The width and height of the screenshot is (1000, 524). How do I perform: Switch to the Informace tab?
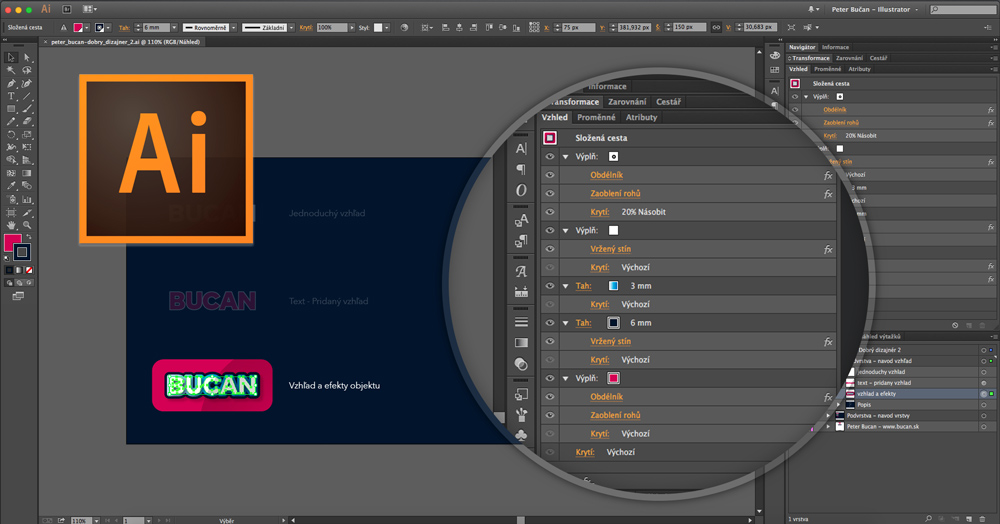[835, 47]
